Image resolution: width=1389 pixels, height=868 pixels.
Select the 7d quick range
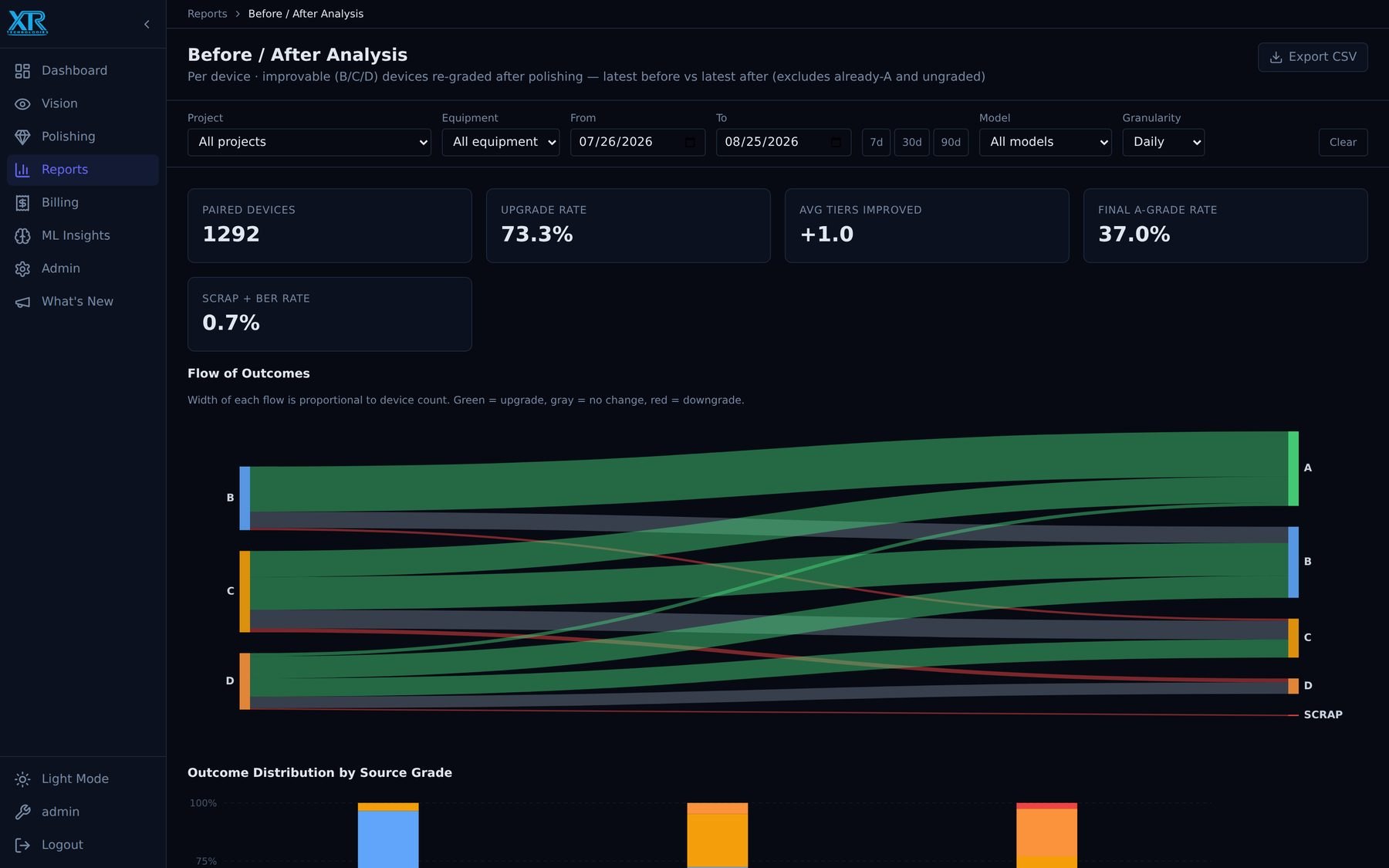[x=876, y=142]
